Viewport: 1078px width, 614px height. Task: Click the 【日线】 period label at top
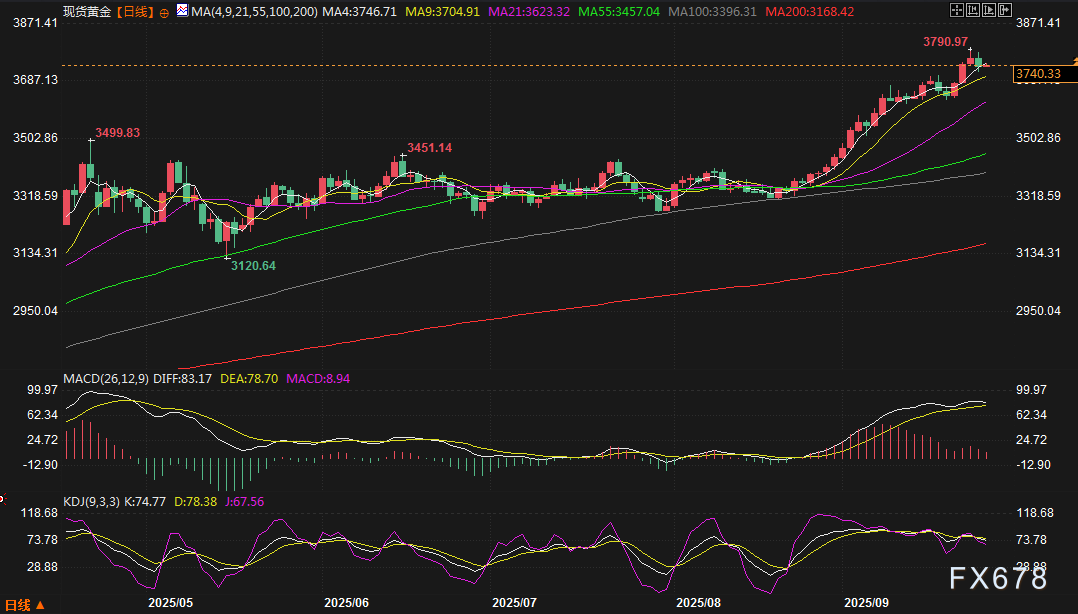pyautogui.click(x=135, y=13)
